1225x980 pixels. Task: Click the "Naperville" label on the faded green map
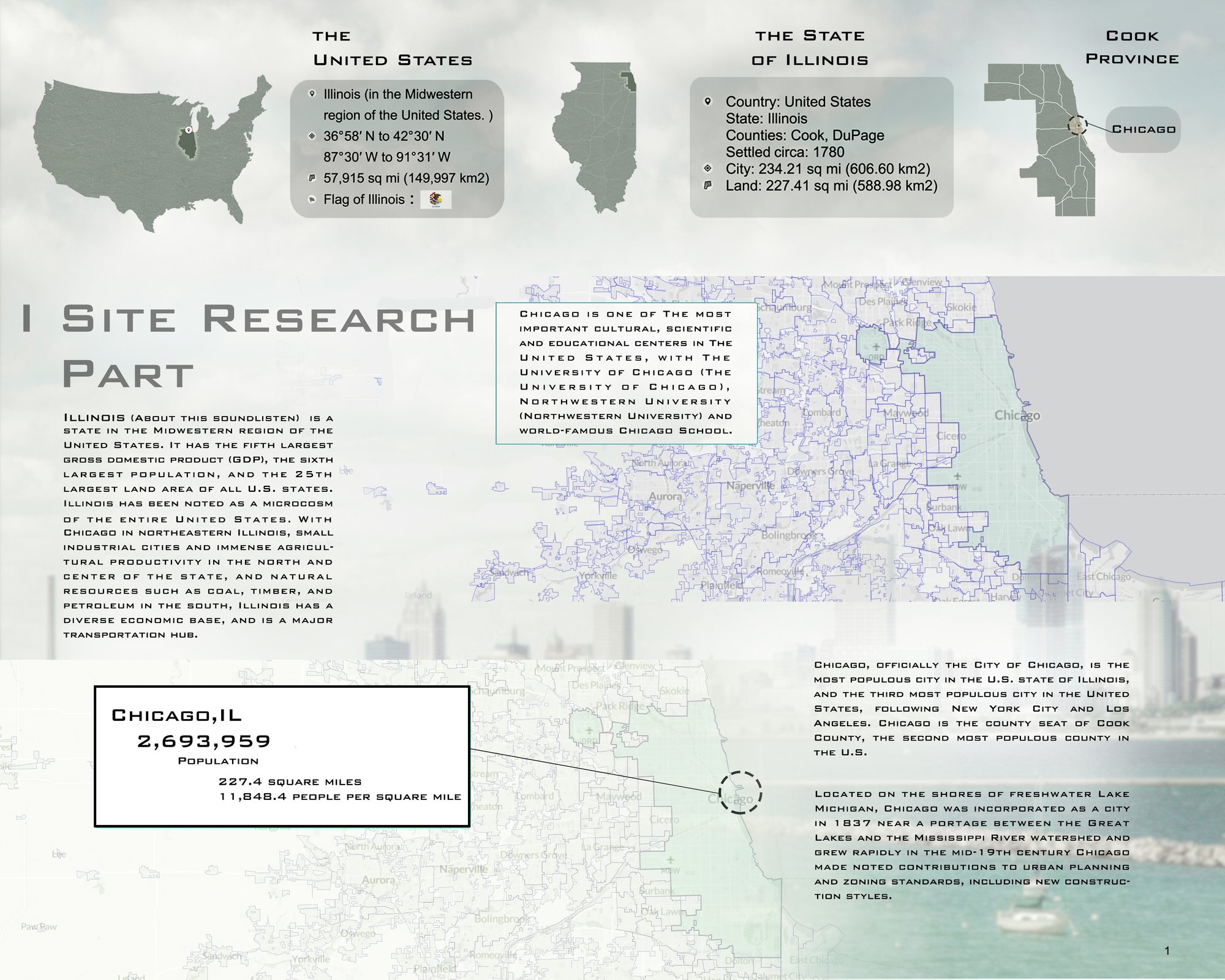463,869
